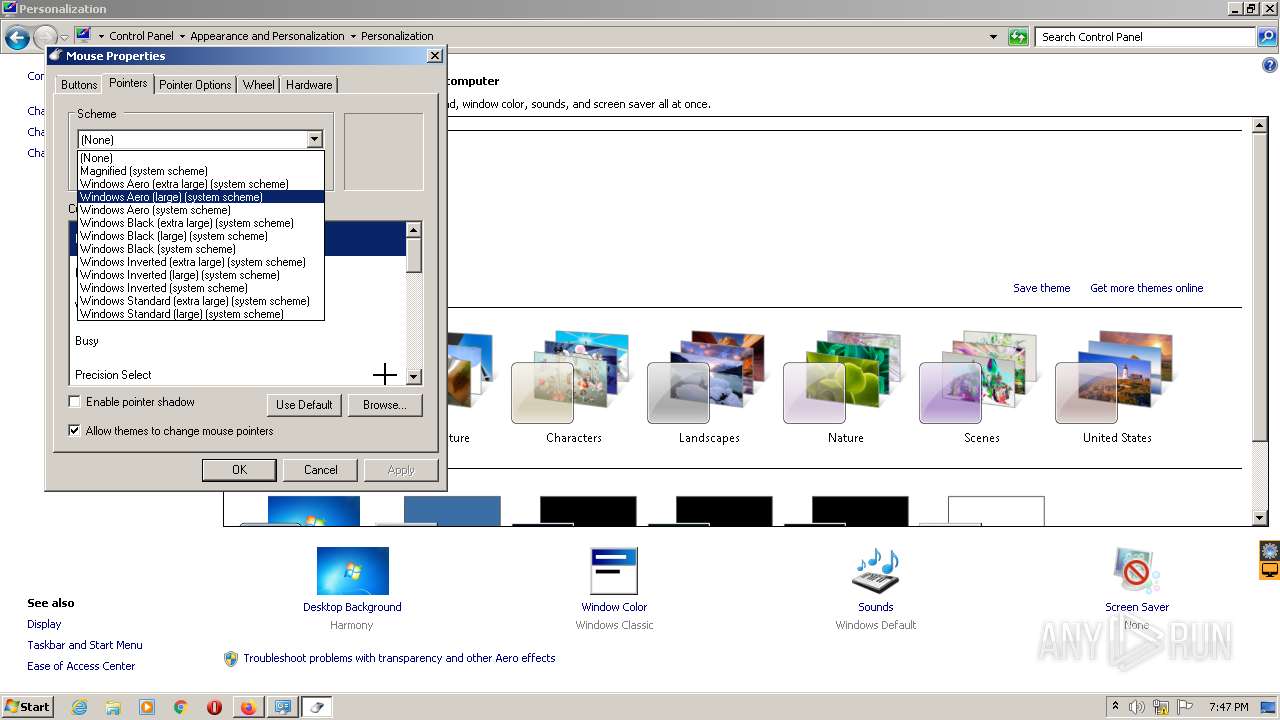Screen dimensions: 1280x720
Task: Click the OK button
Action: pos(239,470)
